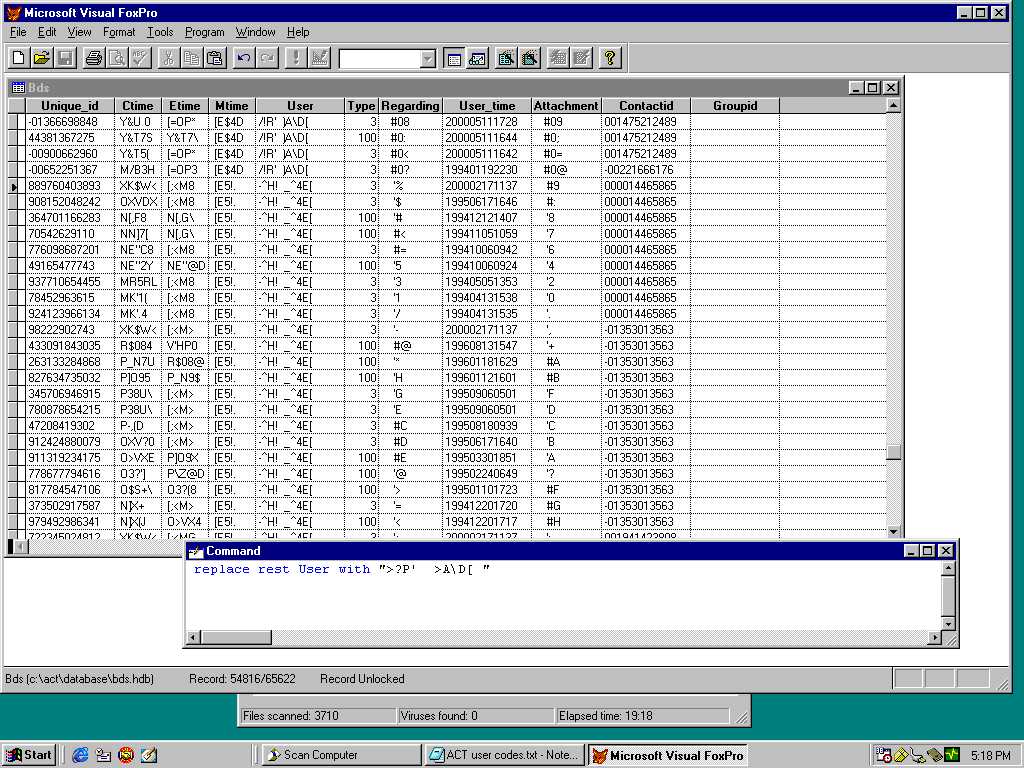Viewport: 1024px width, 768px height.
Task: Click the Run exclamation mark icon
Action: tap(296, 58)
